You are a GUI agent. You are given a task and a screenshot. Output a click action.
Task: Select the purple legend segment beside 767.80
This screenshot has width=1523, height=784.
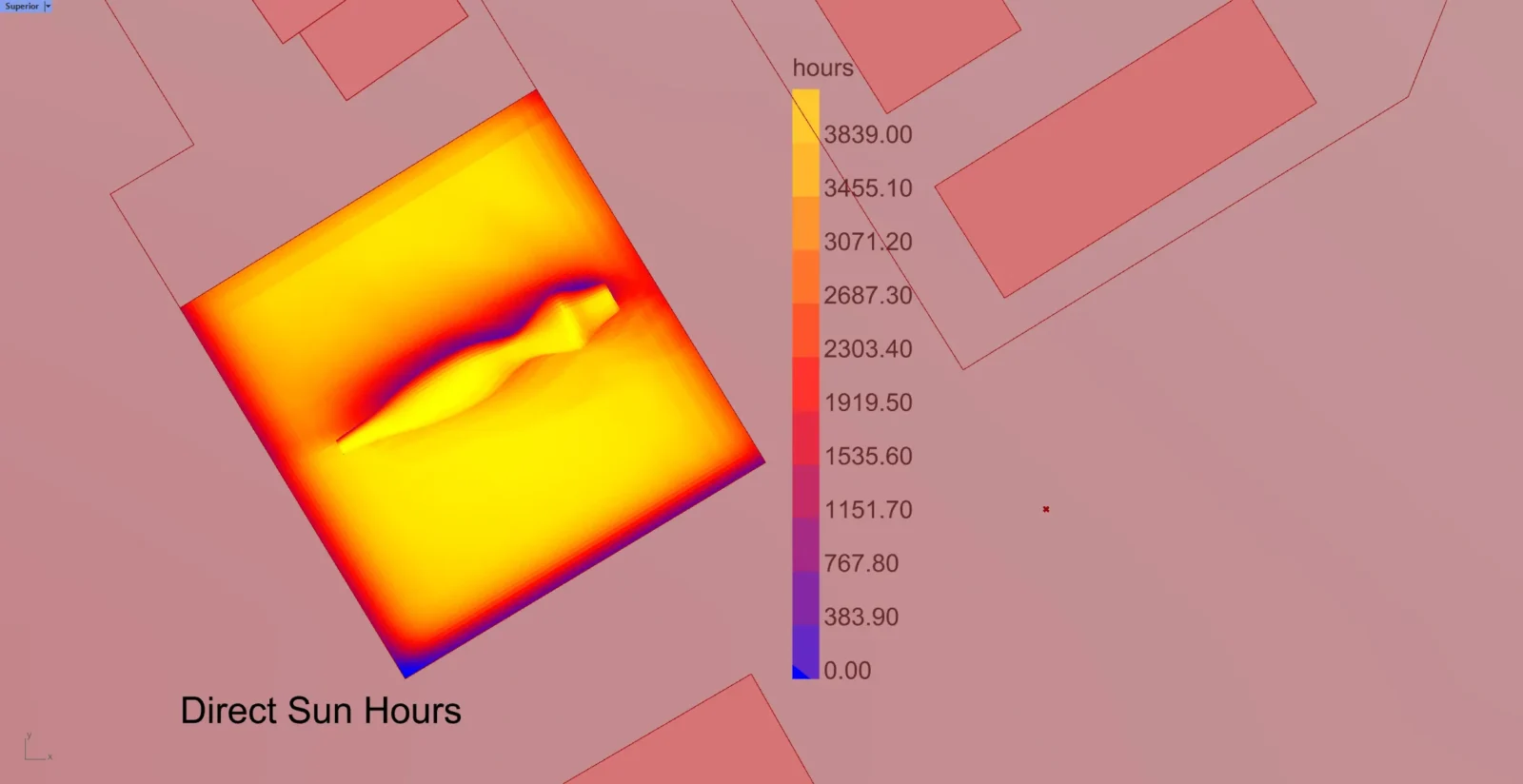[x=805, y=545]
